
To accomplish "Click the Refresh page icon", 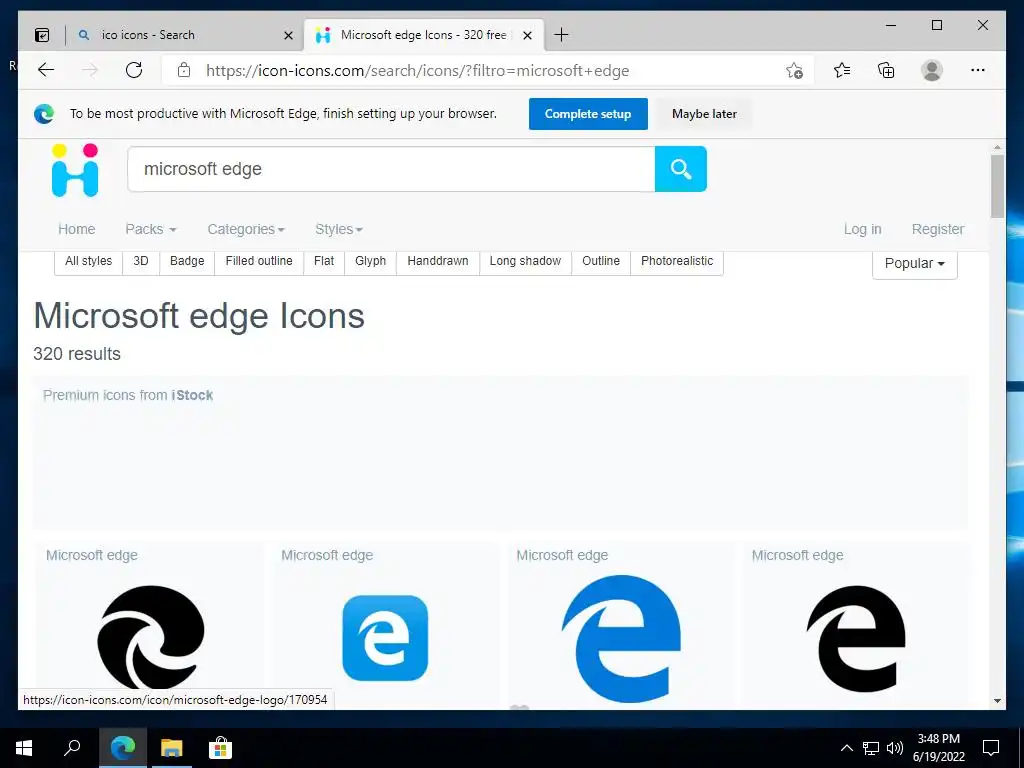I will pyautogui.click(x=134, y=70).
